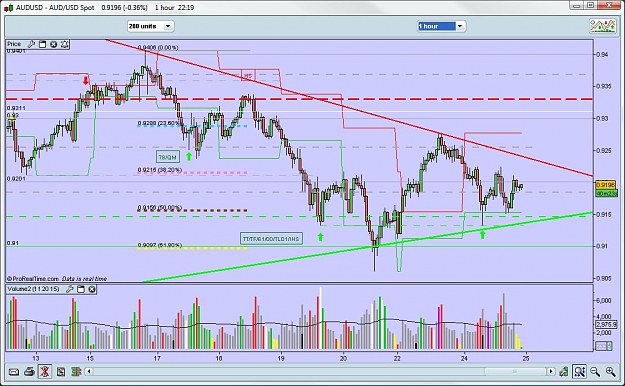Open Price panel alert bell
Image resolution: width=625 pixels, height=386 pixels.
pos(65,44)
